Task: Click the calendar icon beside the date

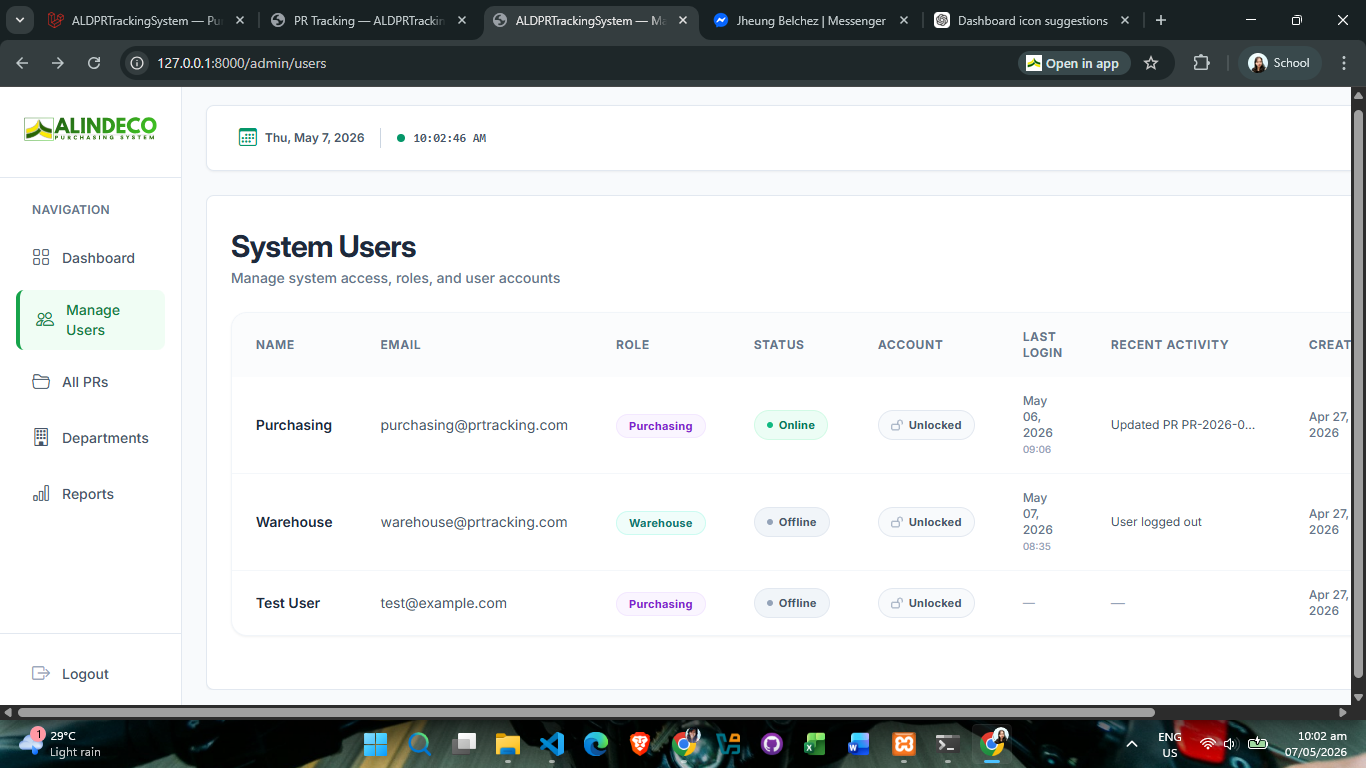Action: pos(247,137)
